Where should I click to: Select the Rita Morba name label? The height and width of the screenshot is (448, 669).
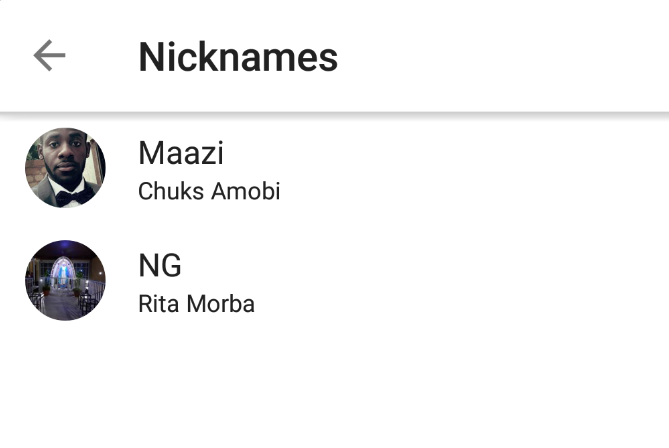pos(196,303)
